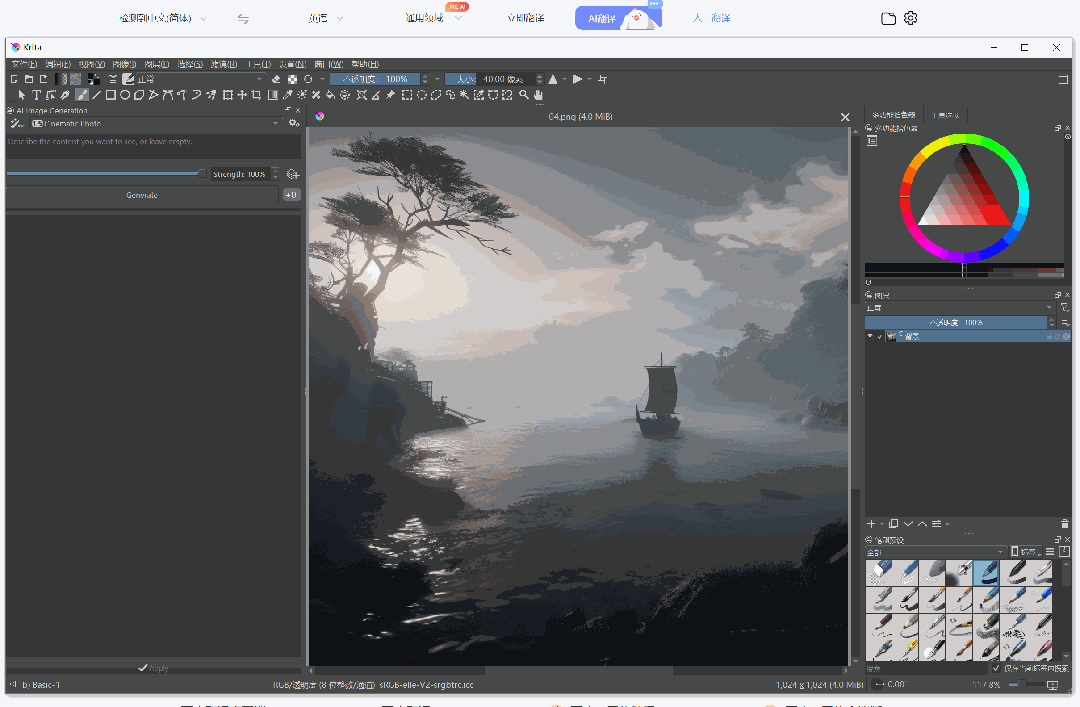Delete layer with trash can icon
This screenshot has width=1080, height=707.
[x=1064, y=524]
